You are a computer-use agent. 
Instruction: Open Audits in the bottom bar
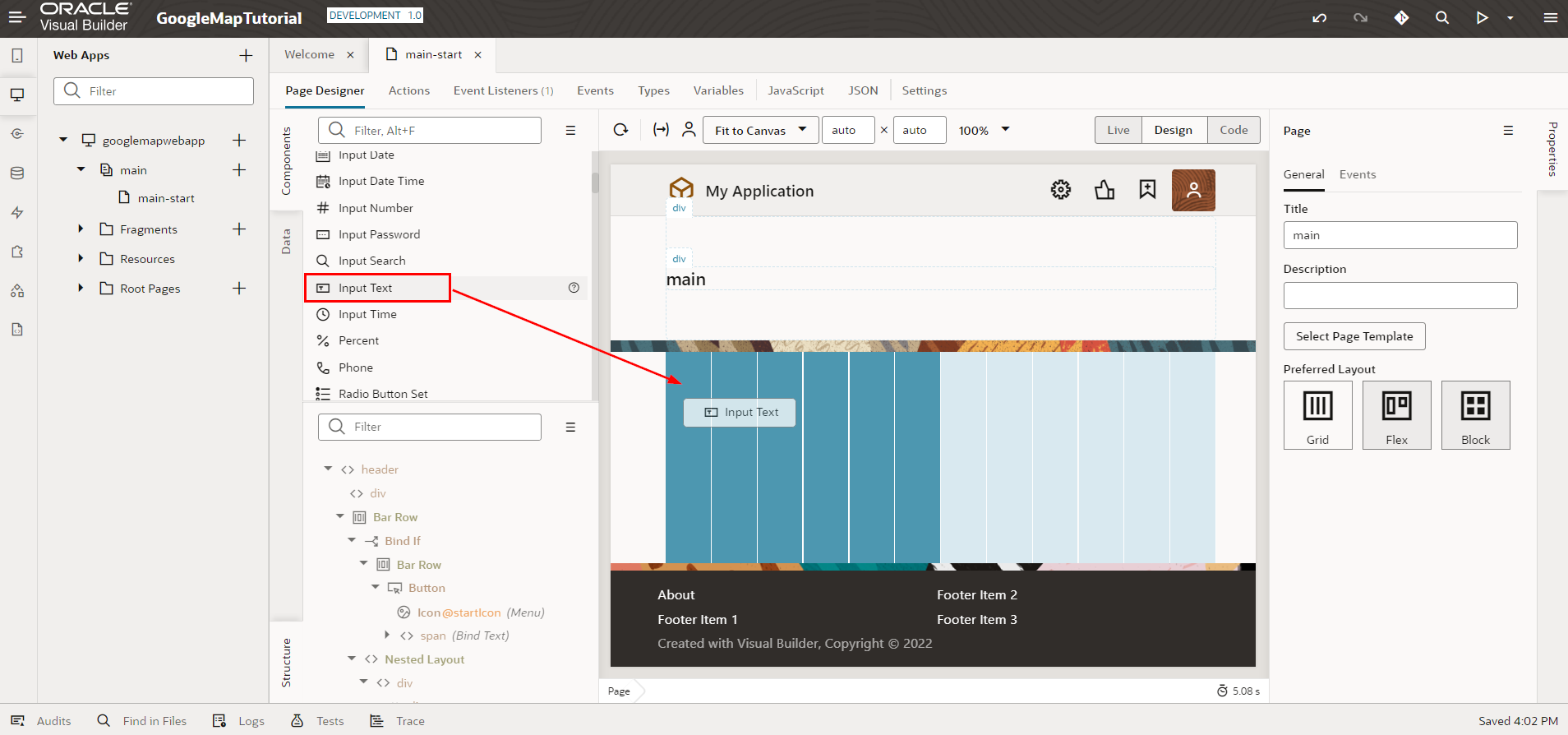coord(41,721)
